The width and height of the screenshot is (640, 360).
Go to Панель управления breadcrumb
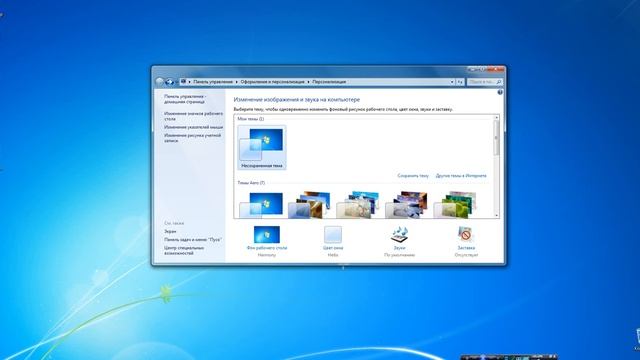tap(213, 82)
